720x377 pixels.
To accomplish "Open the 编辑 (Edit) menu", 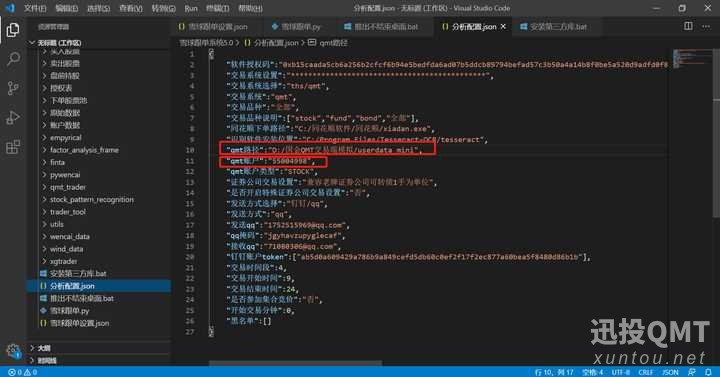I will click(x=67, y=8).
